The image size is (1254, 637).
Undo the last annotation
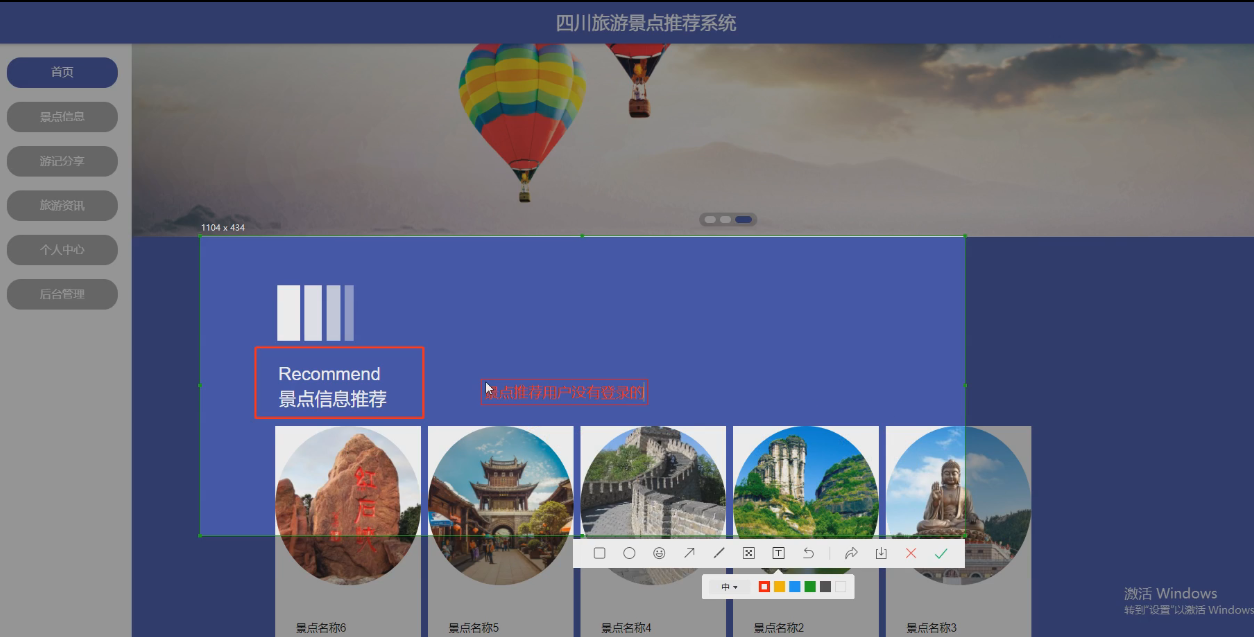pos(808,553)
